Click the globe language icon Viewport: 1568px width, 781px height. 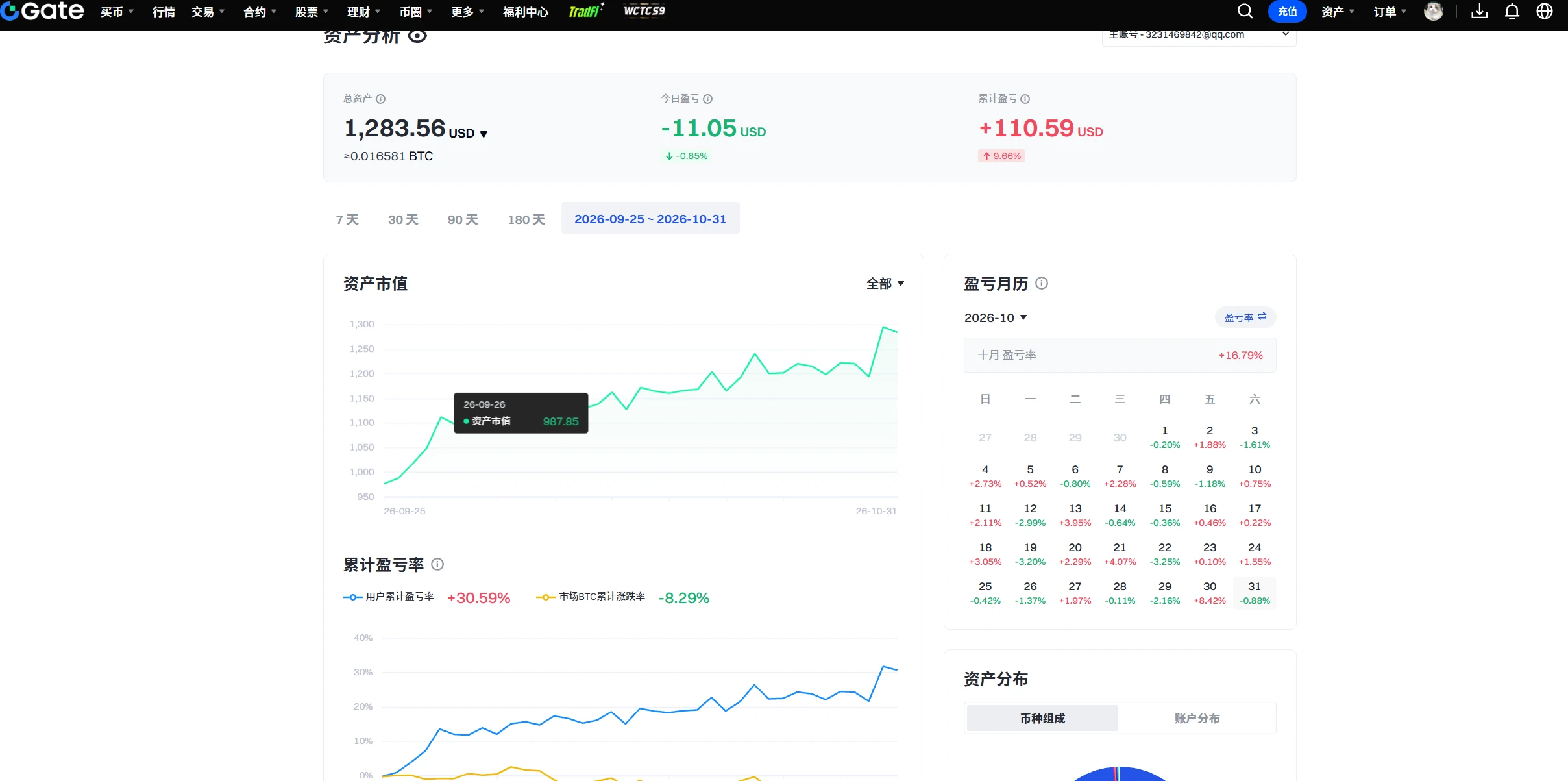pos(1545,11)
